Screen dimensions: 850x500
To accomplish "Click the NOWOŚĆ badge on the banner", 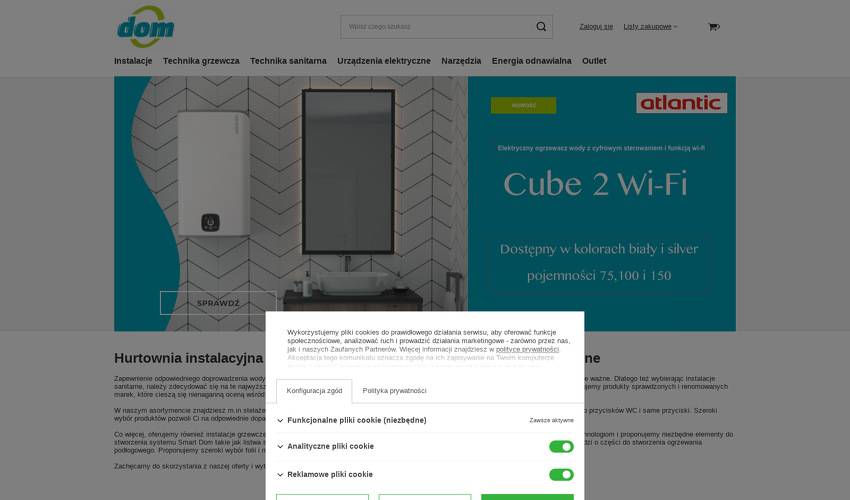I will click(523, 105).
